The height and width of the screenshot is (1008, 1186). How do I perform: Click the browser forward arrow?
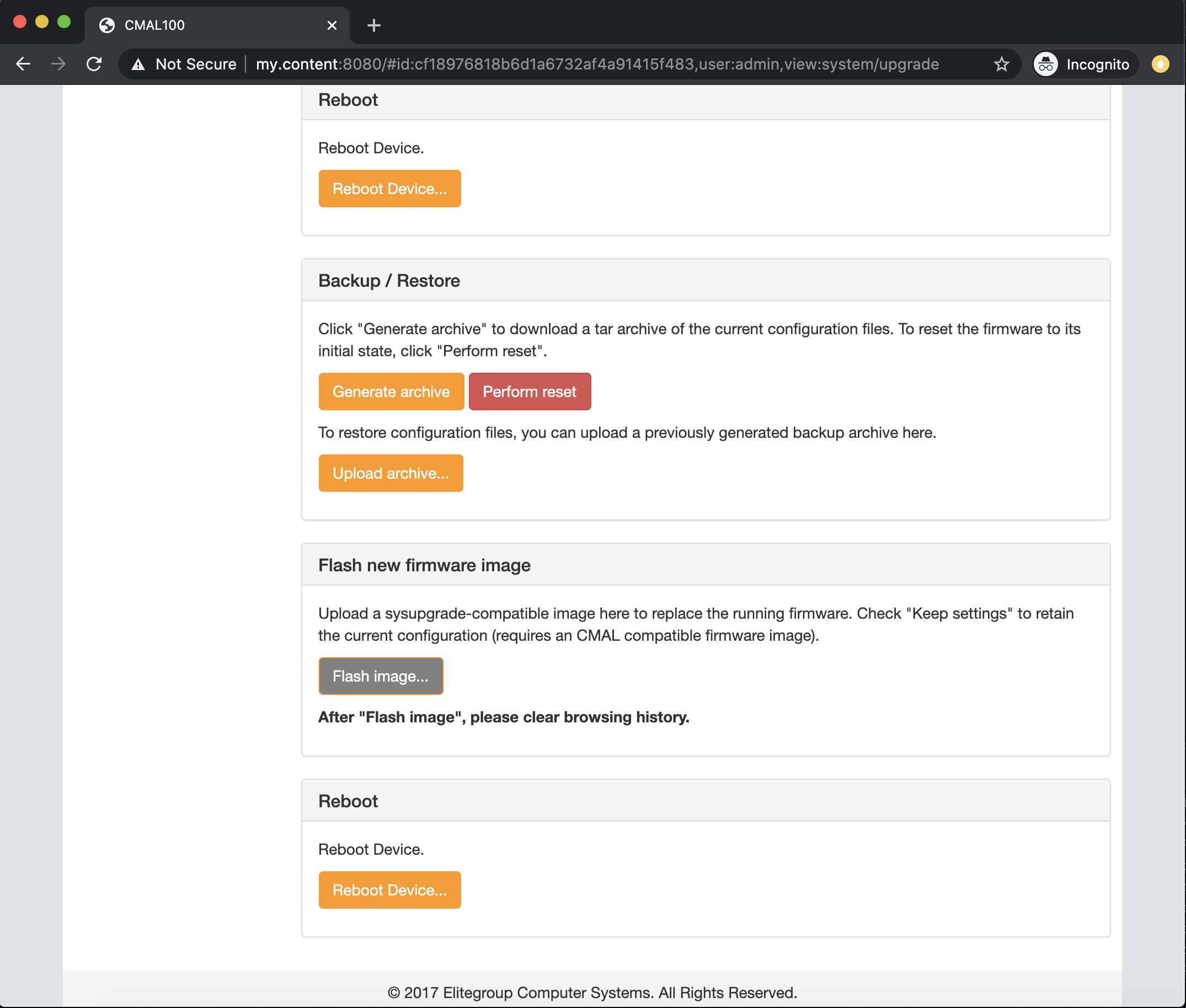(x=58, y=64)
